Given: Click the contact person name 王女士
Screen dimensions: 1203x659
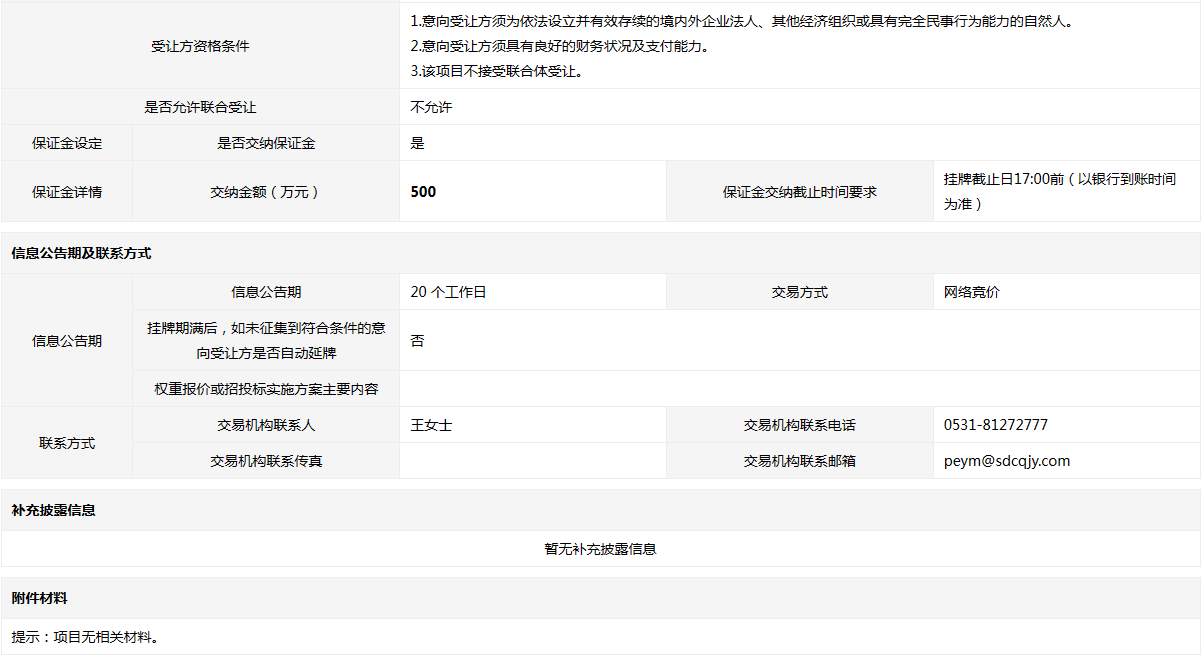Looking at the screenshot, I should coord(431,425).
